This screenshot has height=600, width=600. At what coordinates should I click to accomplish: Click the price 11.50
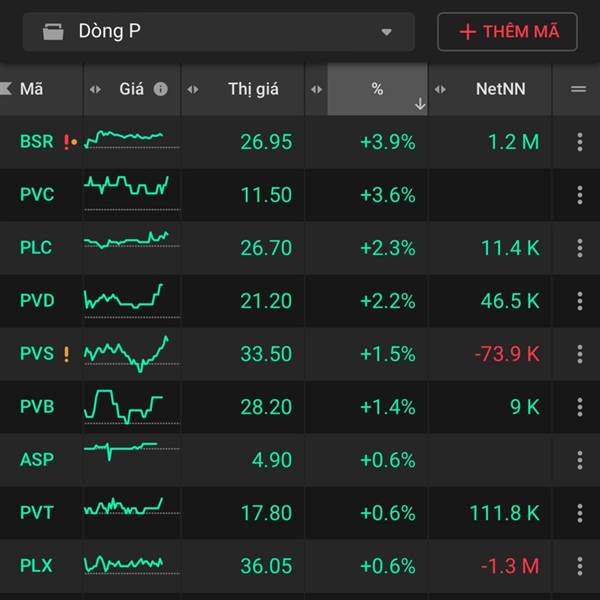coord(266,195)
